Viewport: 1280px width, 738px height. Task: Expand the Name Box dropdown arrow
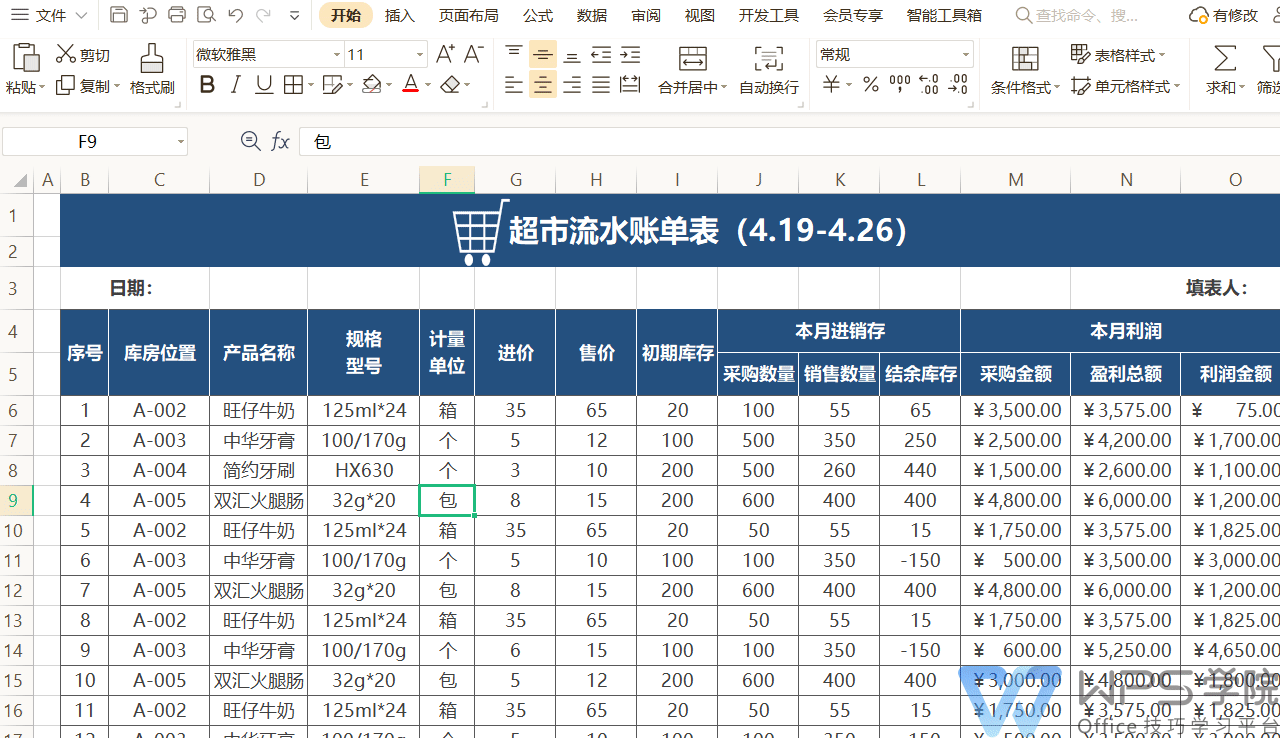pyautogui.click(x=181, y=142)
